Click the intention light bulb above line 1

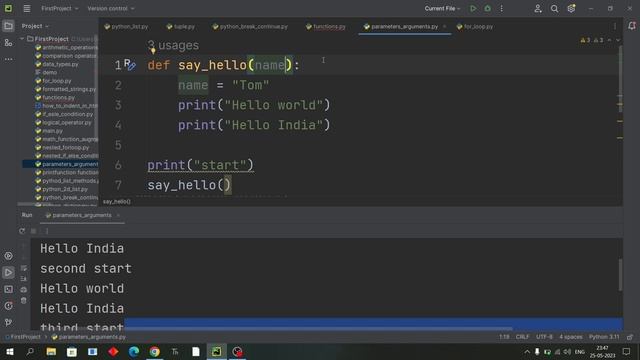click(x=153, y=51)
